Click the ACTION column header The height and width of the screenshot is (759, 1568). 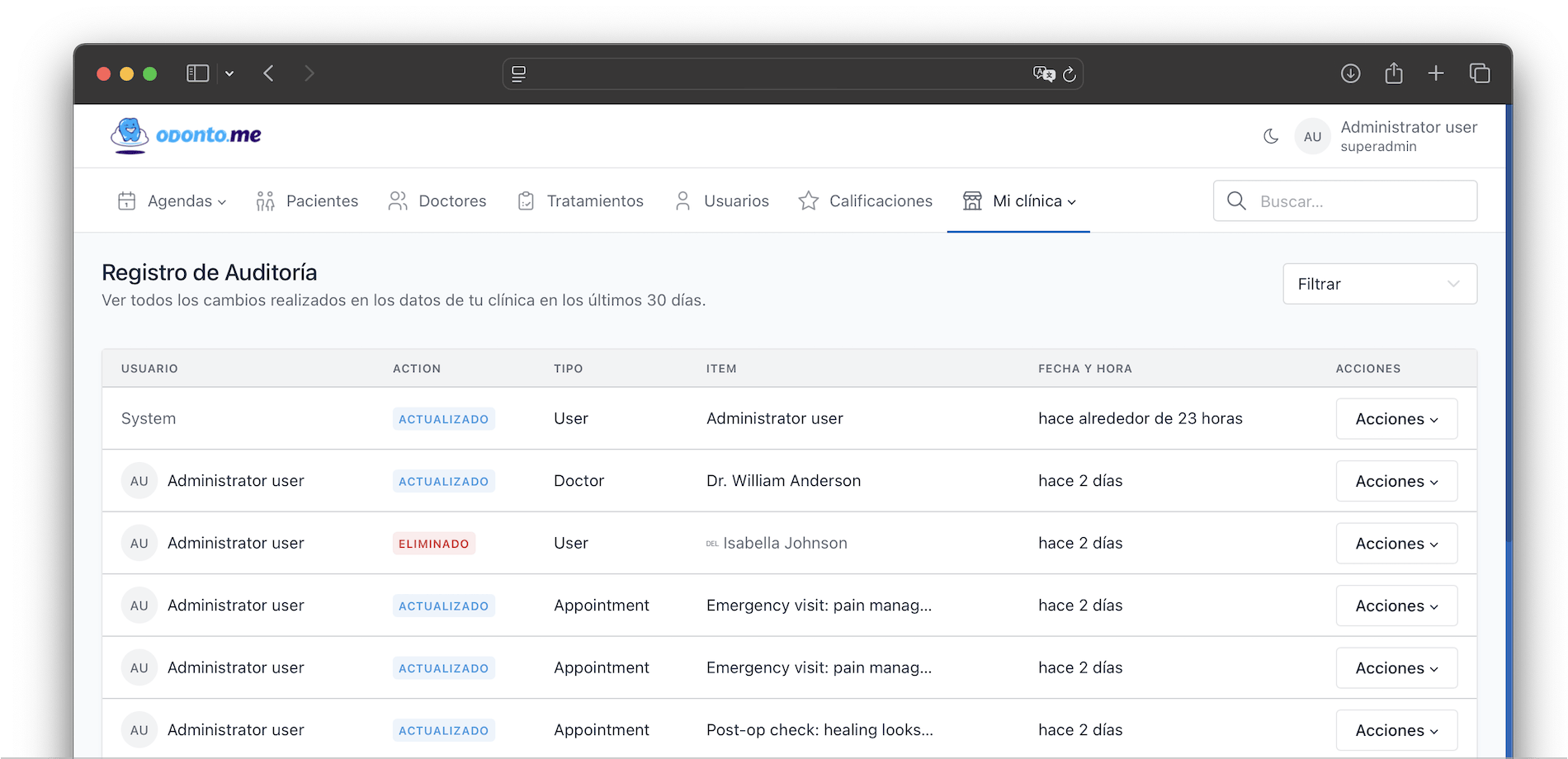coord(417,369)
